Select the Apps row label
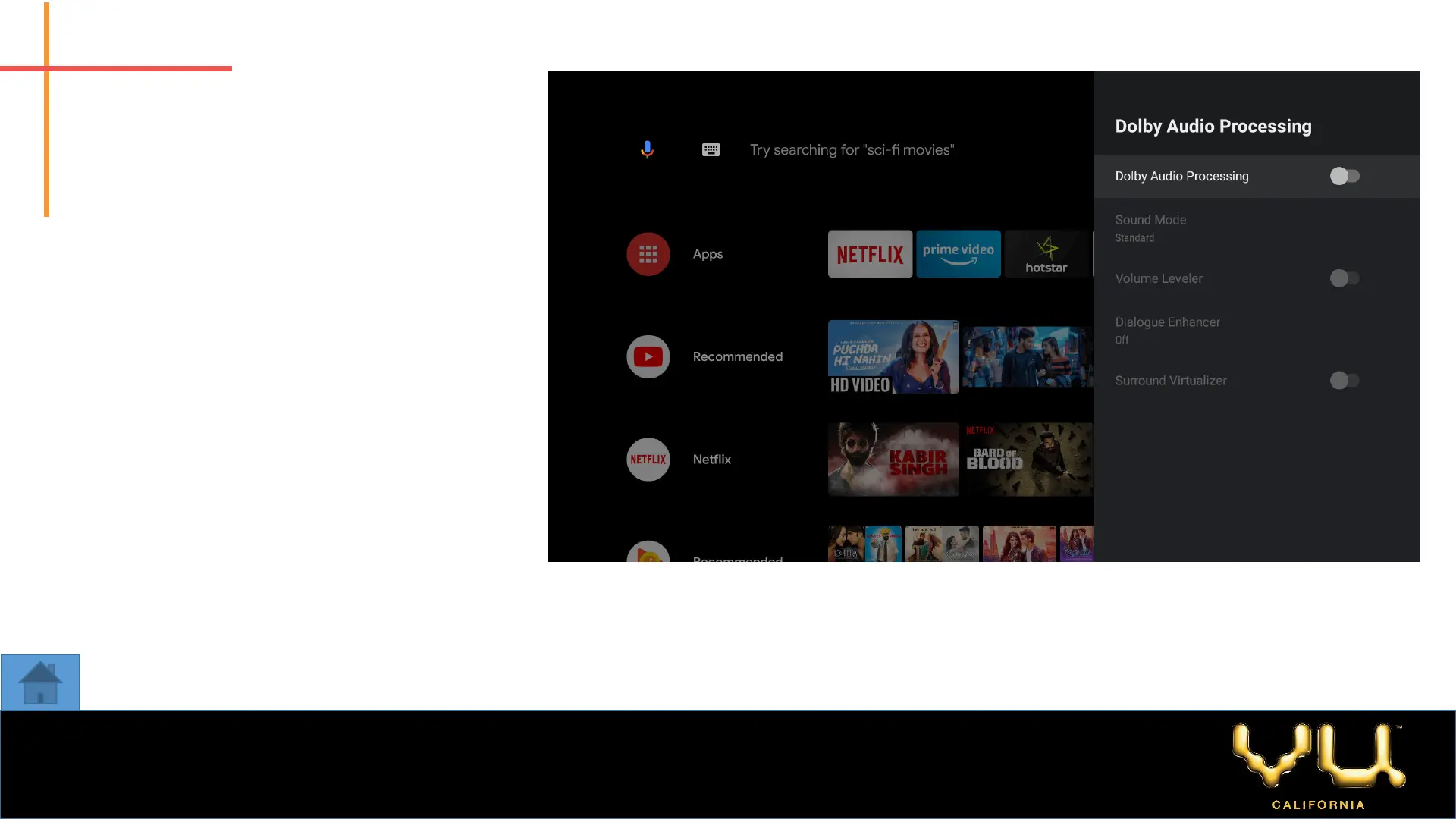The image size is (1456, 819). [708, 254]
